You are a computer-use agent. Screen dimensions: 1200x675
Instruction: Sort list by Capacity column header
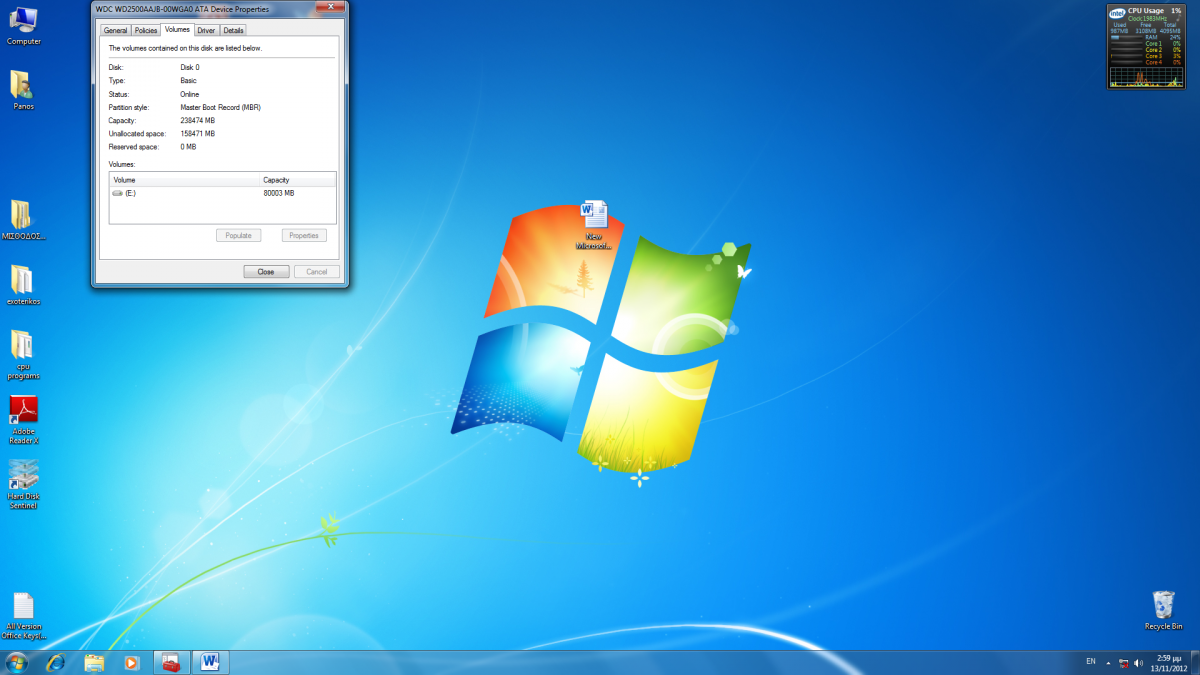(297, 180)
